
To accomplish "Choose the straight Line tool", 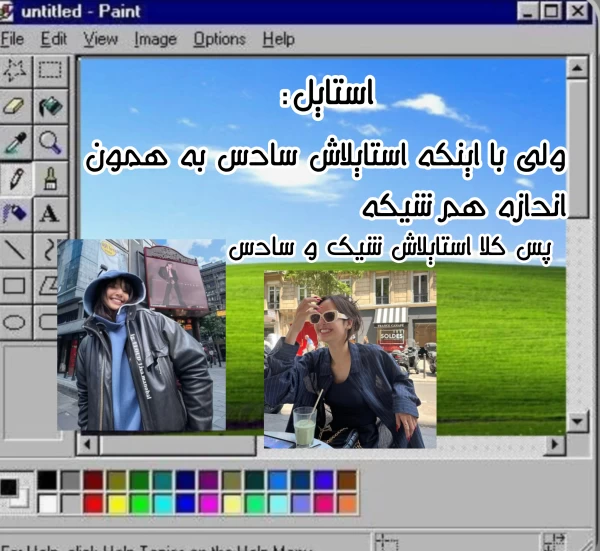I will click(x=15, y=249).
